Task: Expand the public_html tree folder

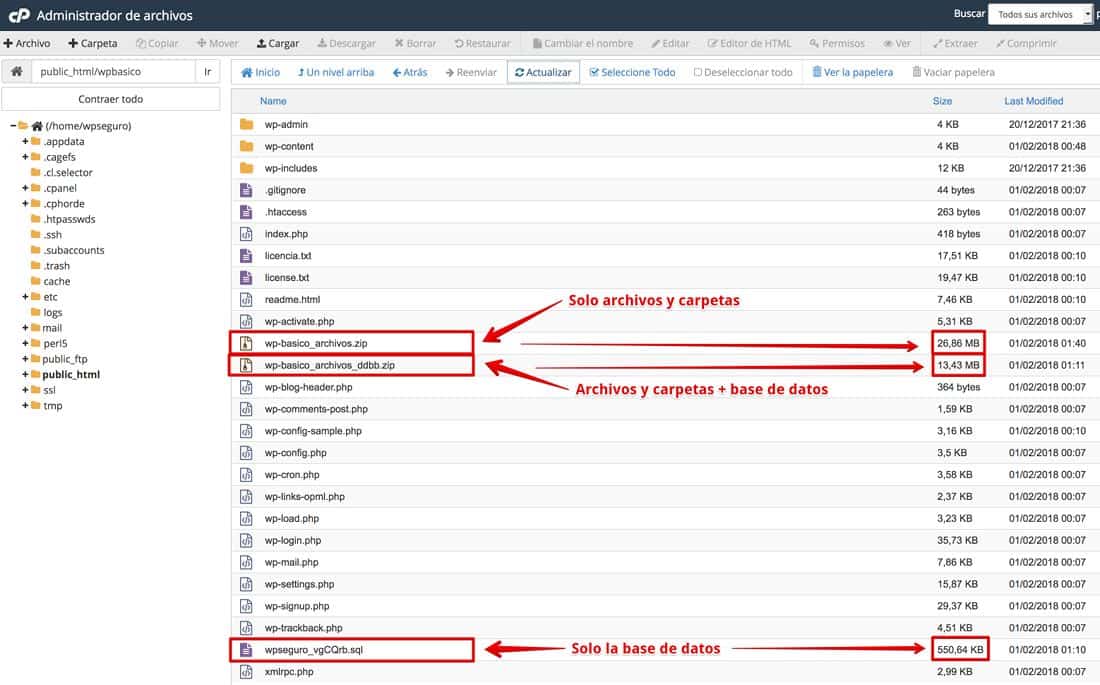Action: [25, 374]
